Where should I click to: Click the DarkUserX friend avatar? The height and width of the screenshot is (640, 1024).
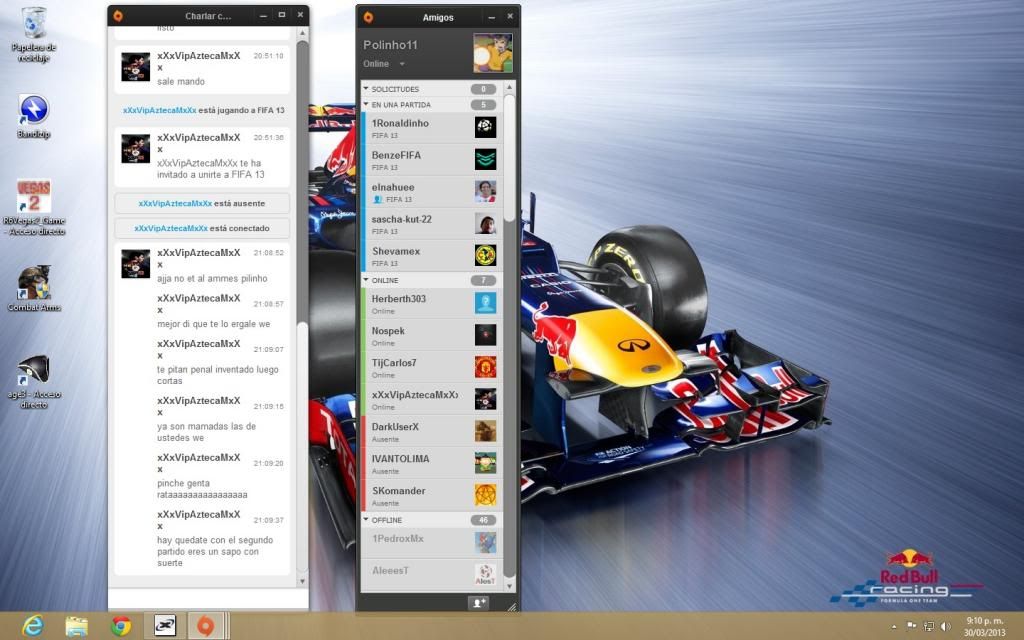point(485,431)
